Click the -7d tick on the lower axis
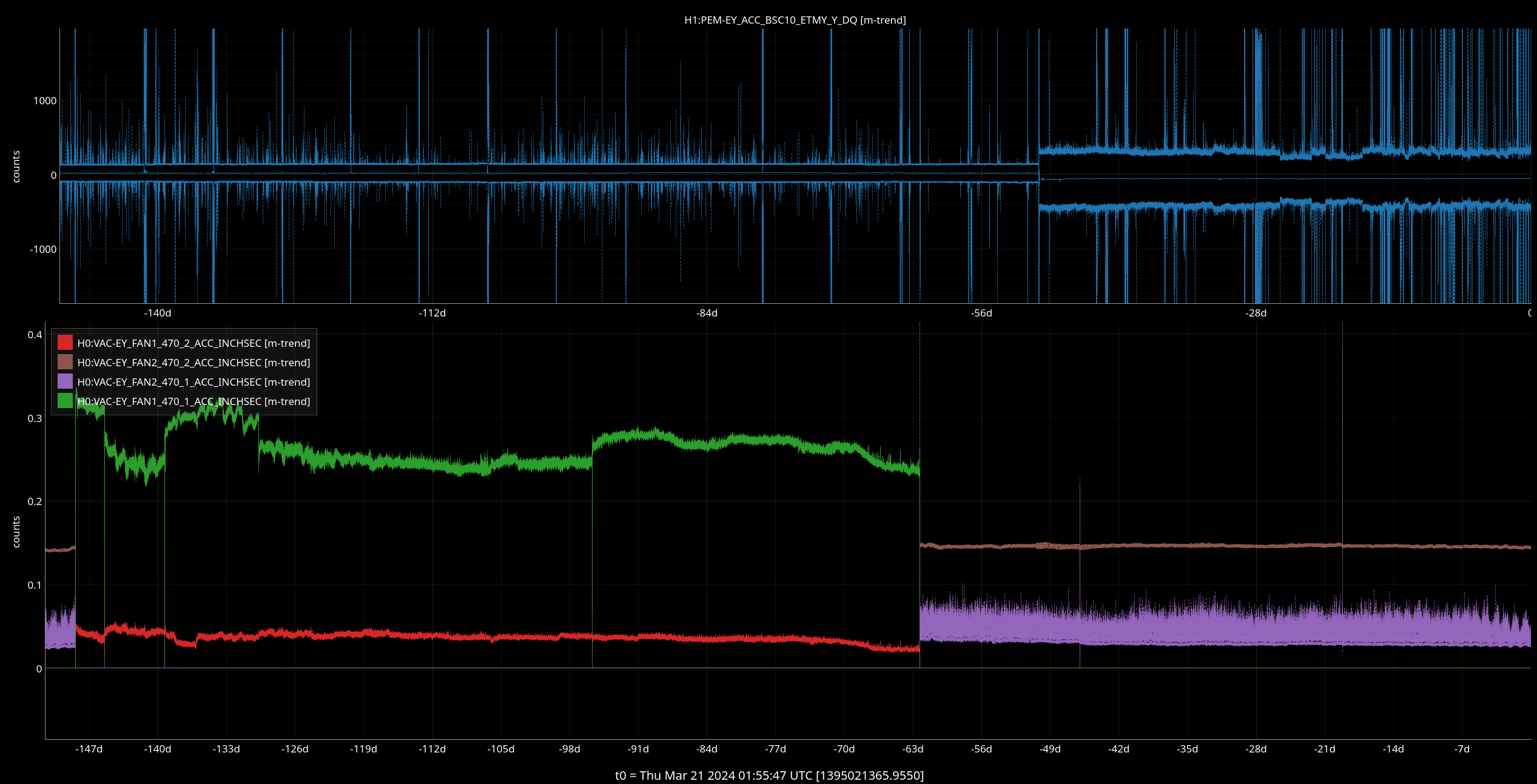Image resolution: width=1537 pixels, height=784 pixels. tap(1462, 749)
